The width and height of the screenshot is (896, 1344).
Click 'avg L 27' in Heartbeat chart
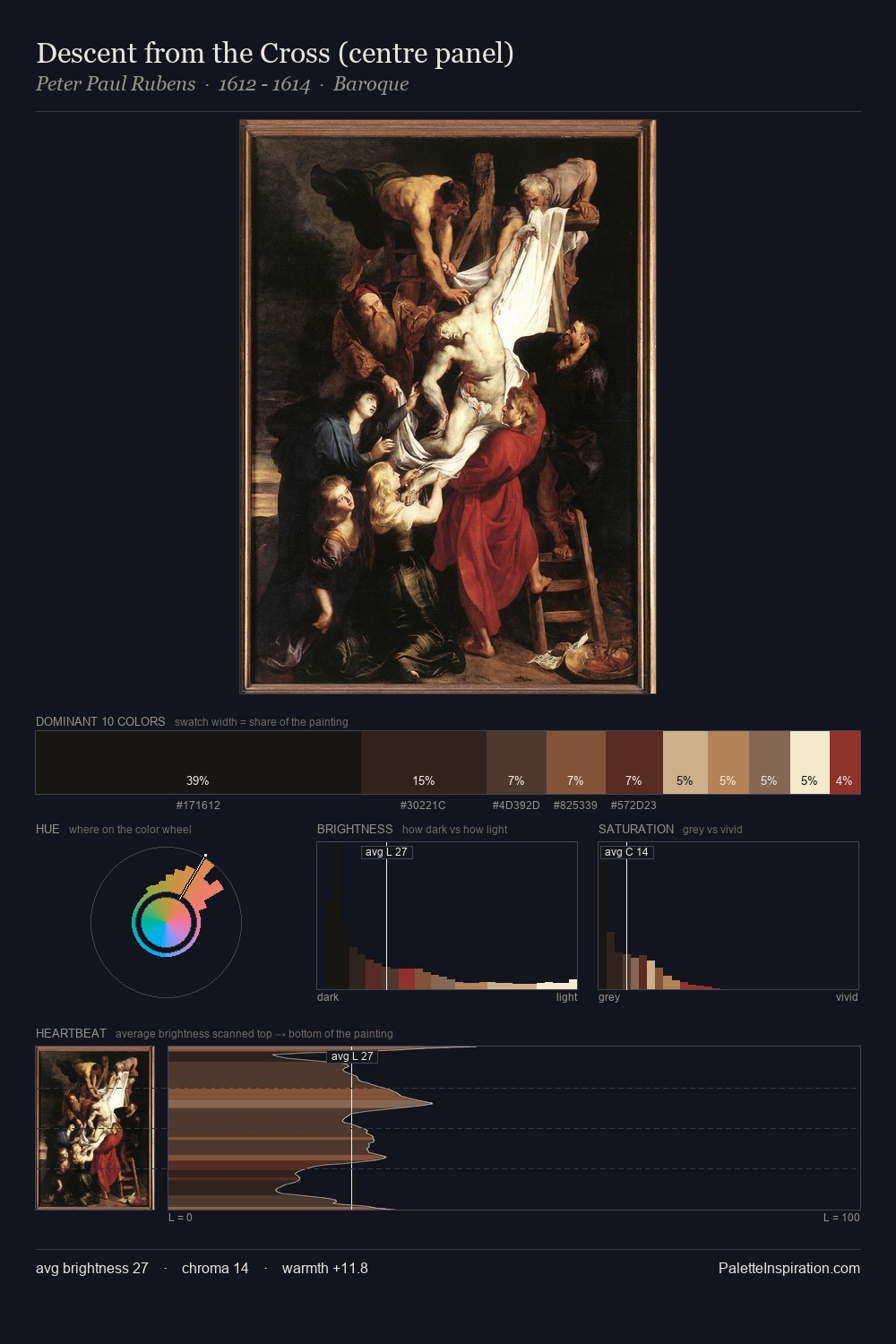tap(352, 1056)
